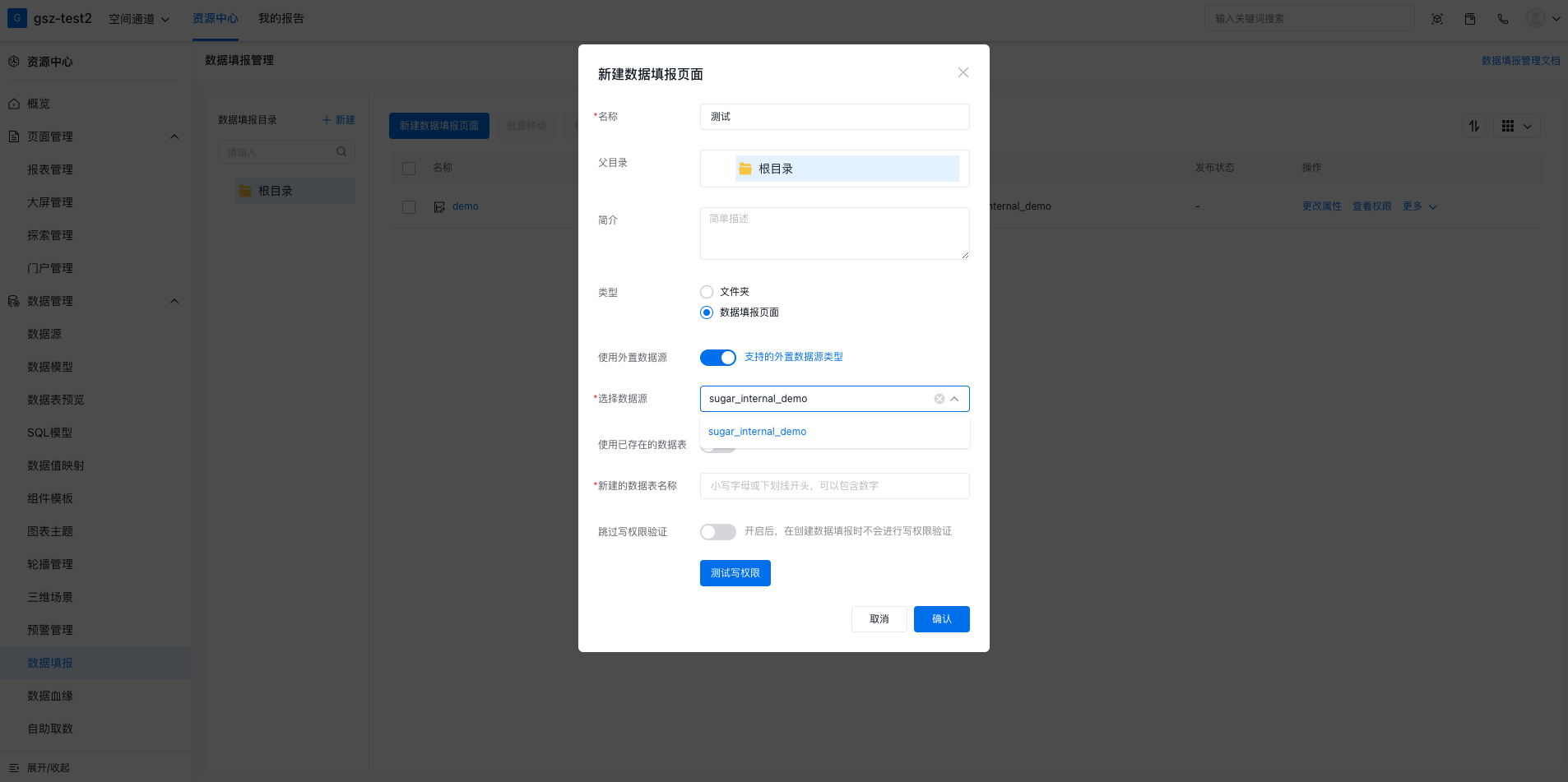
Task: Choose sugar_internal_demo from the dropdown list
Action: pyautogui.click(x=834, y=432)
